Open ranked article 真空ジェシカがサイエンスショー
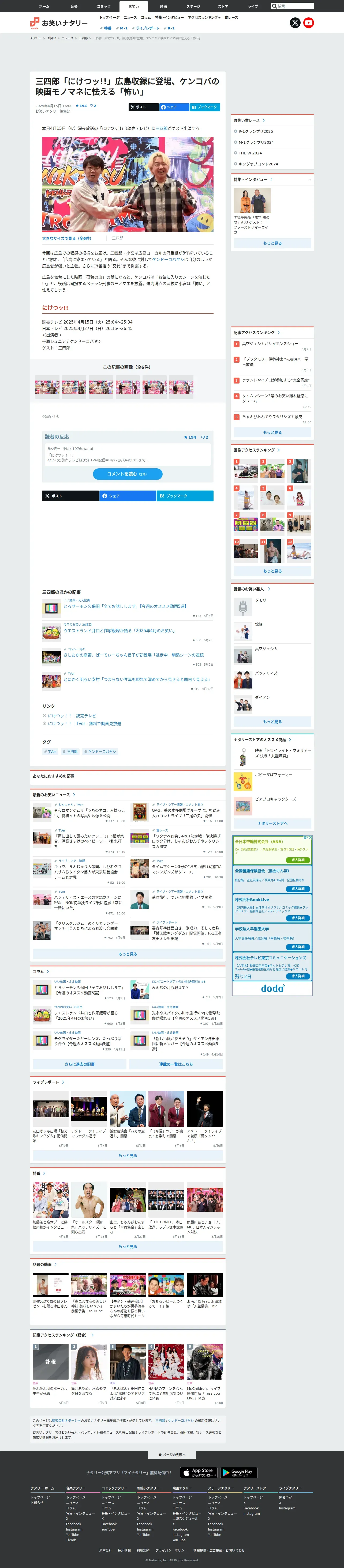 [x=270, y=343]
